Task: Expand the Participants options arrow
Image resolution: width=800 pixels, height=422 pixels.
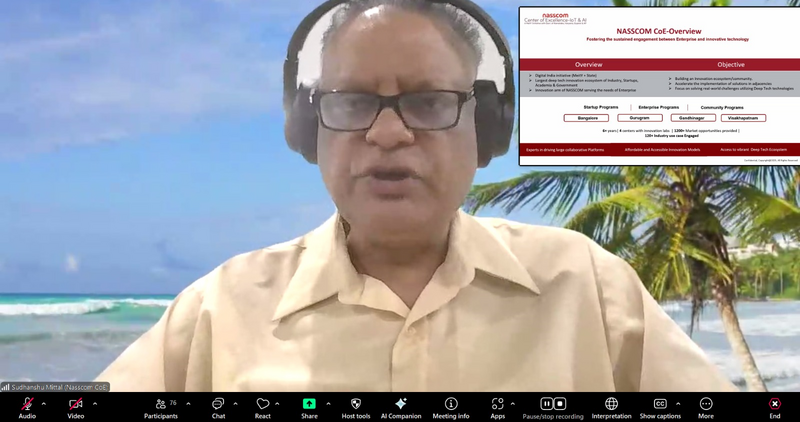Action: point(188,404)
